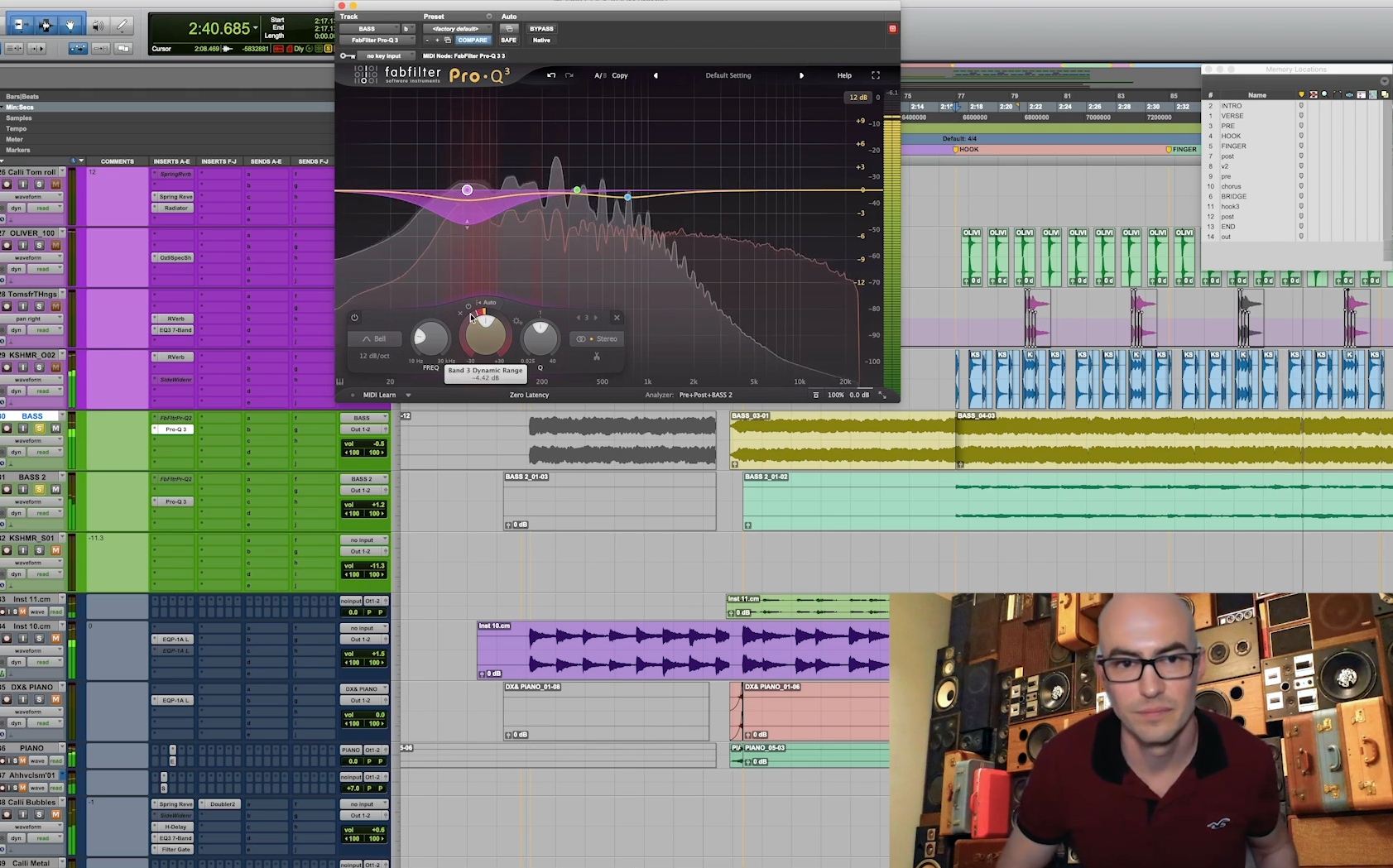
Task: Click the previous preset minus button
Action: click(x=427, y=40)
